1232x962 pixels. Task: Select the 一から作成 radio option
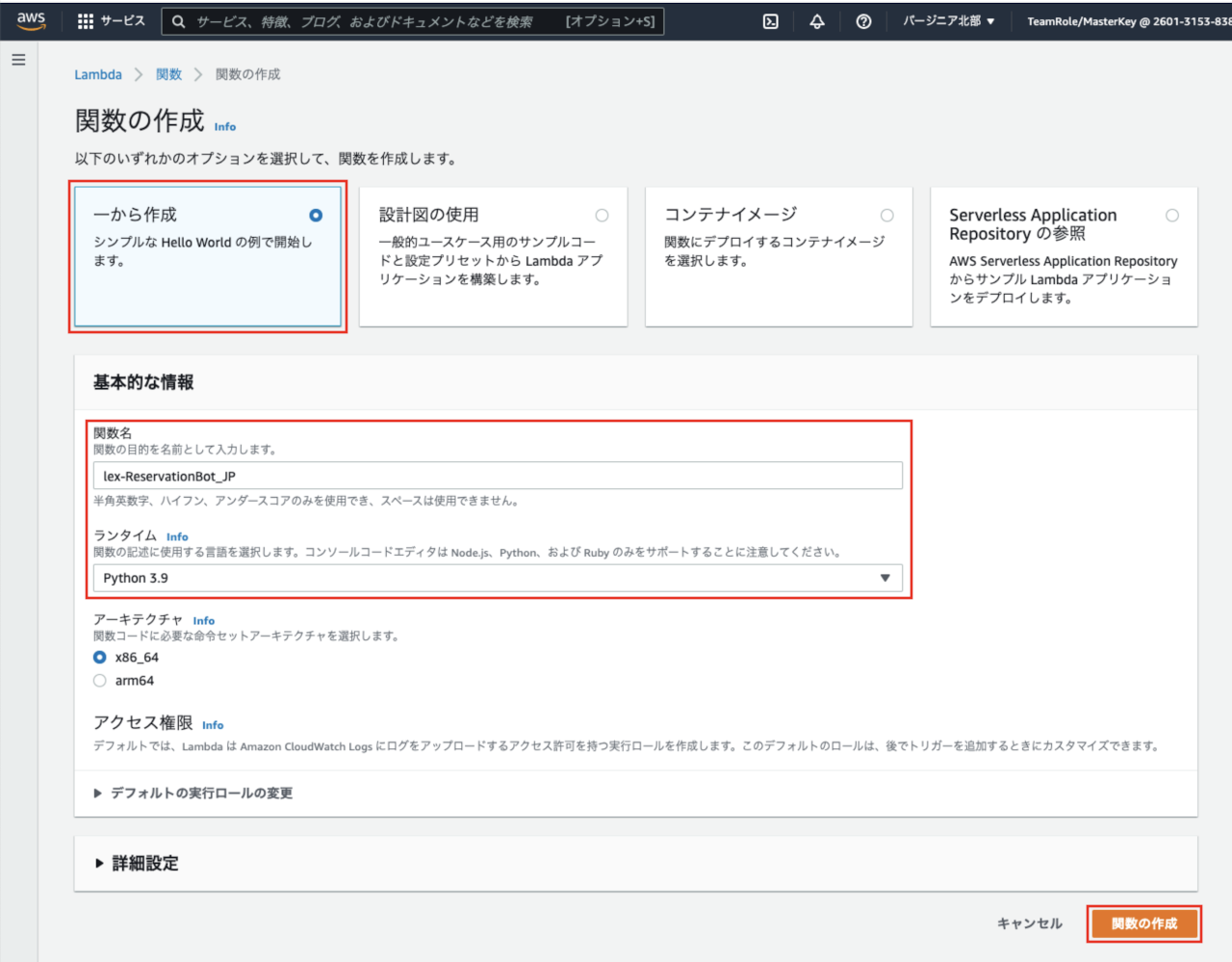tap(316, 216)
